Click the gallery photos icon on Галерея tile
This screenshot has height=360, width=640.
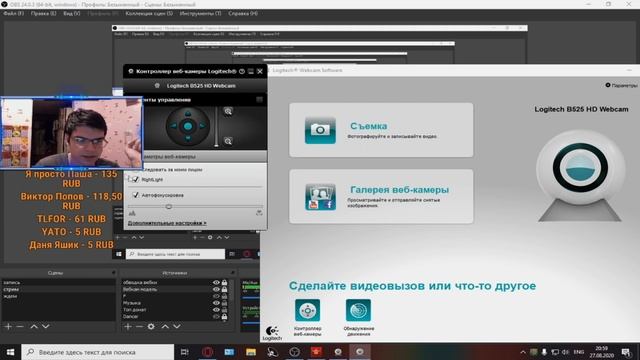coord(320,197)
